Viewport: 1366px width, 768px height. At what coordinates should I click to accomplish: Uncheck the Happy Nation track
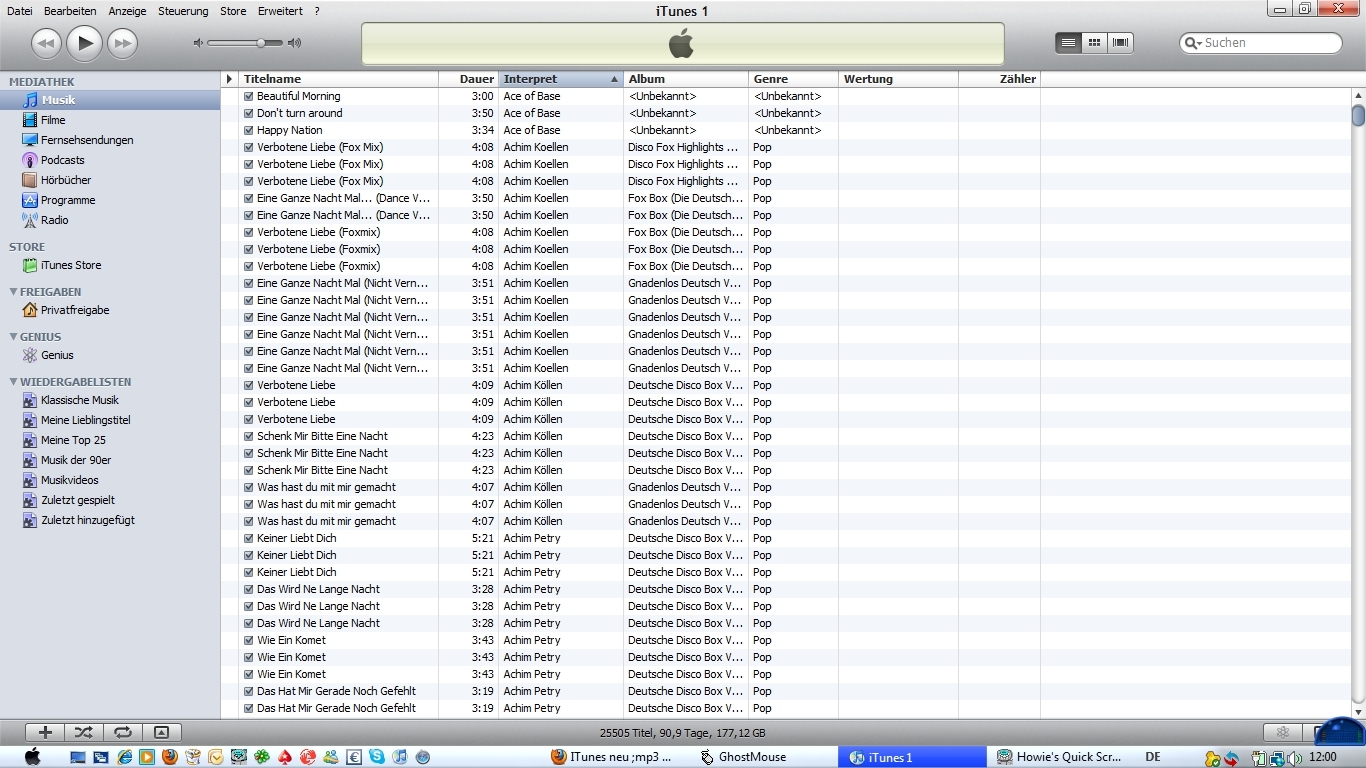pos(249,130)
